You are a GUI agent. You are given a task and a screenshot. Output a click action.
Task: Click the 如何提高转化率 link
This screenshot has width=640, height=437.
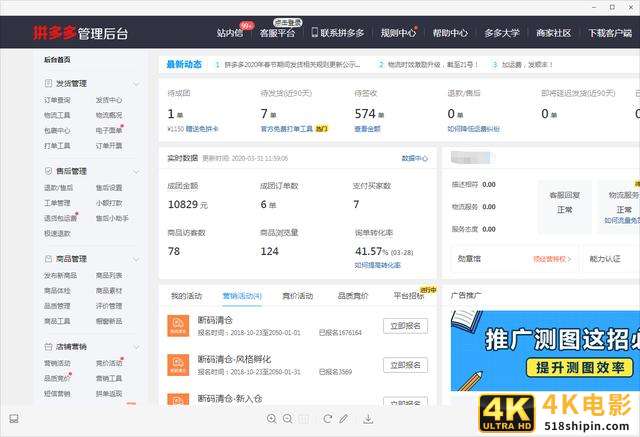(378, 265)
